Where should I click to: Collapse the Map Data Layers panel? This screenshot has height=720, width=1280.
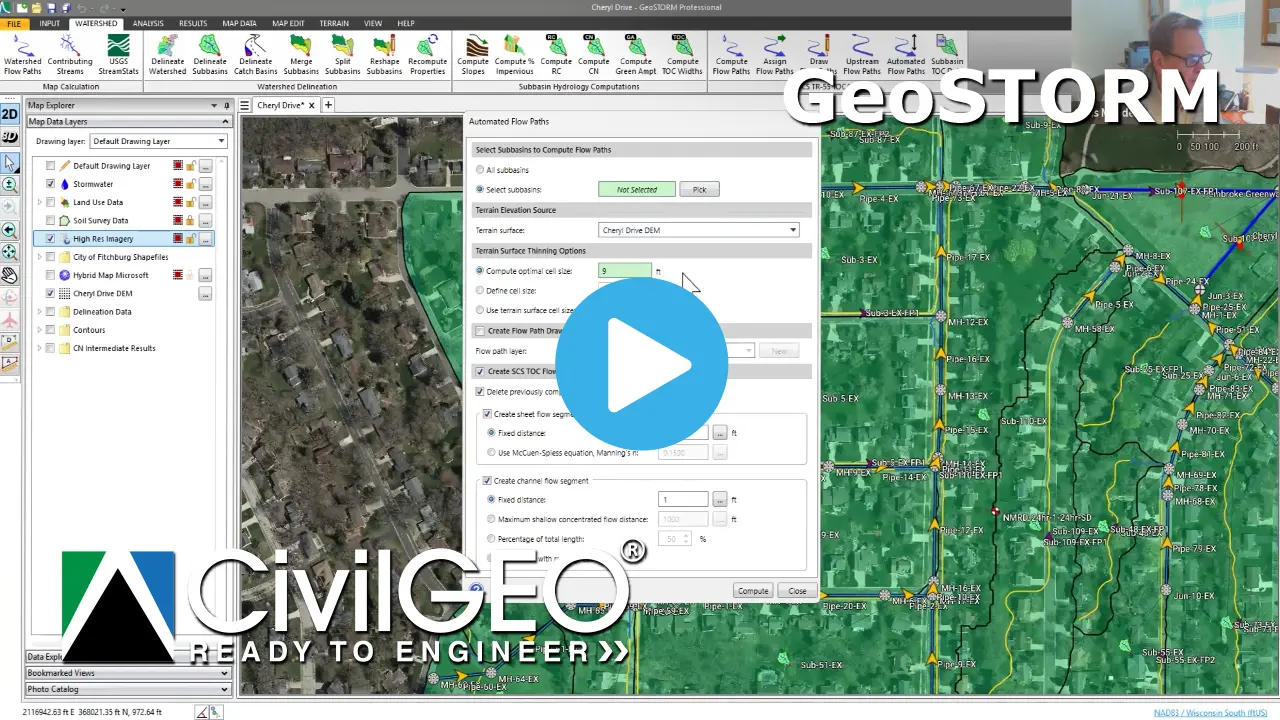(x=224, y=122)
